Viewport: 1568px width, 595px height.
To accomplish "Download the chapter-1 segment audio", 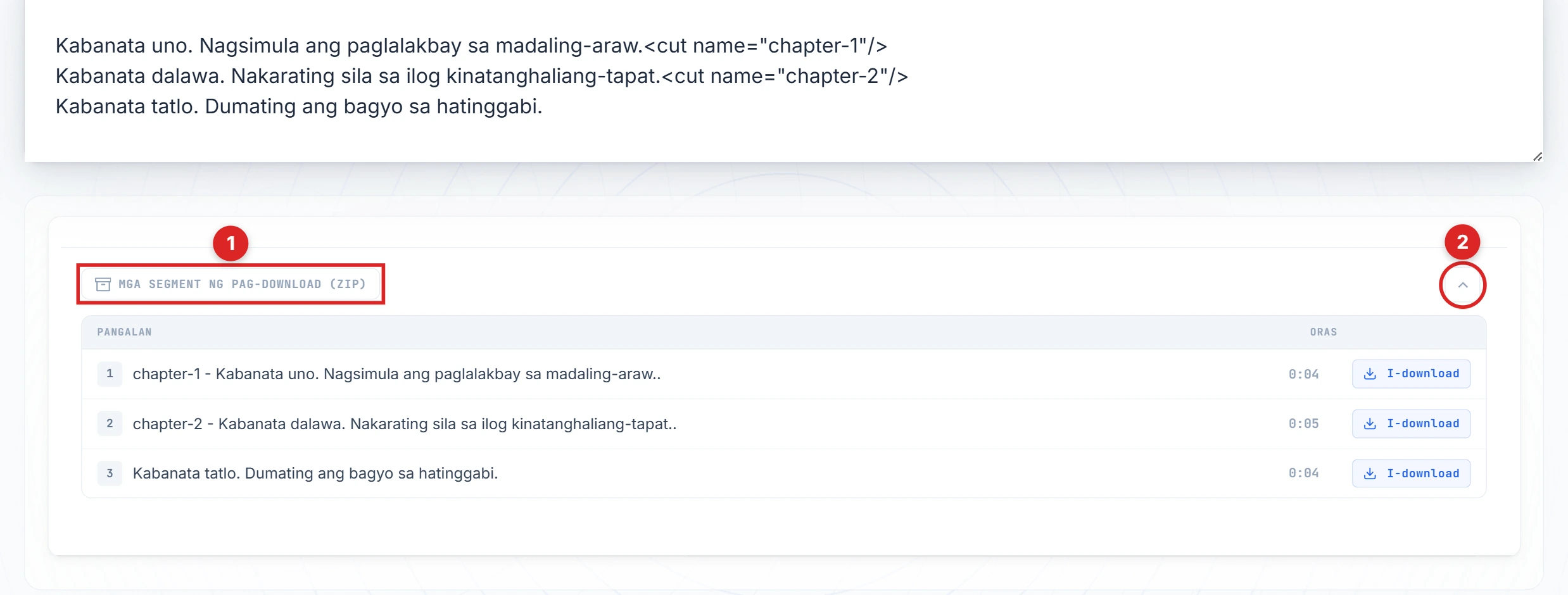I will 1411,373.
